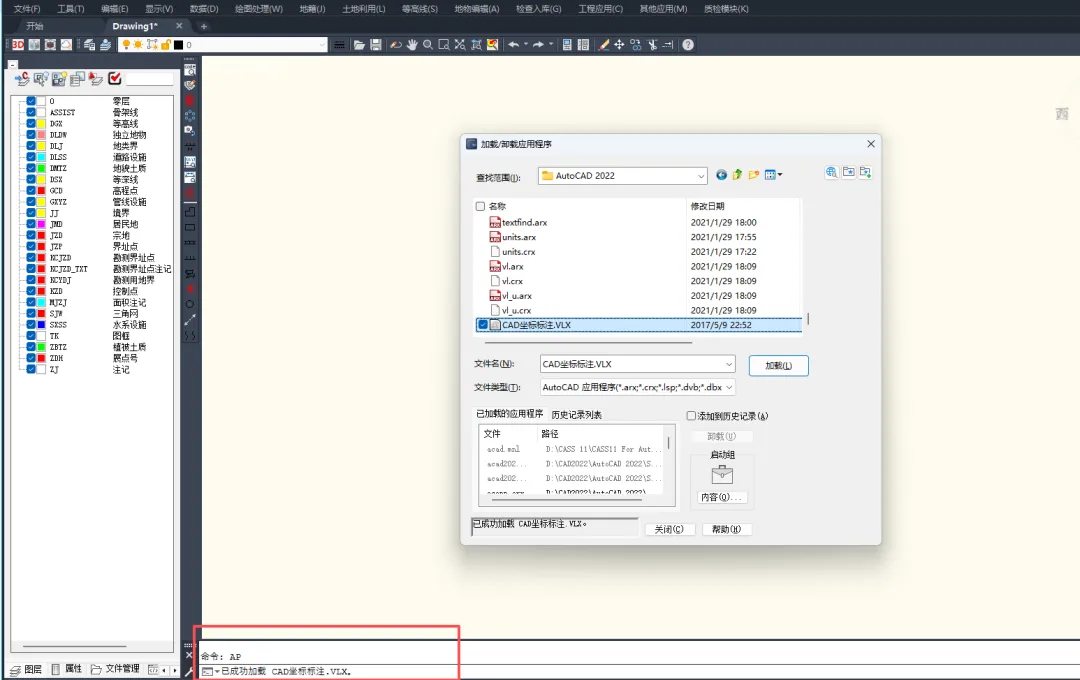Uncheck the CAD坐标标注.VLX file checkbox

(483, 324)
